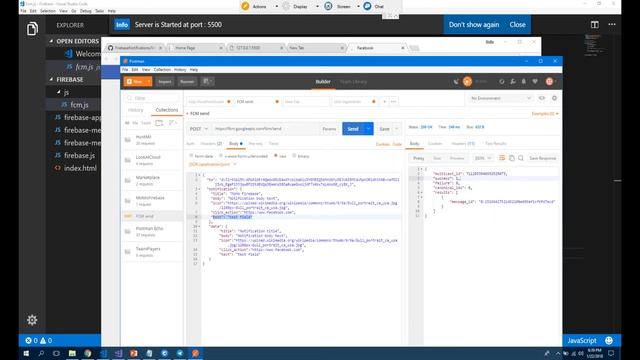Click the Params button
Viewport: 640px width, 360px height.
click(329, 129)
